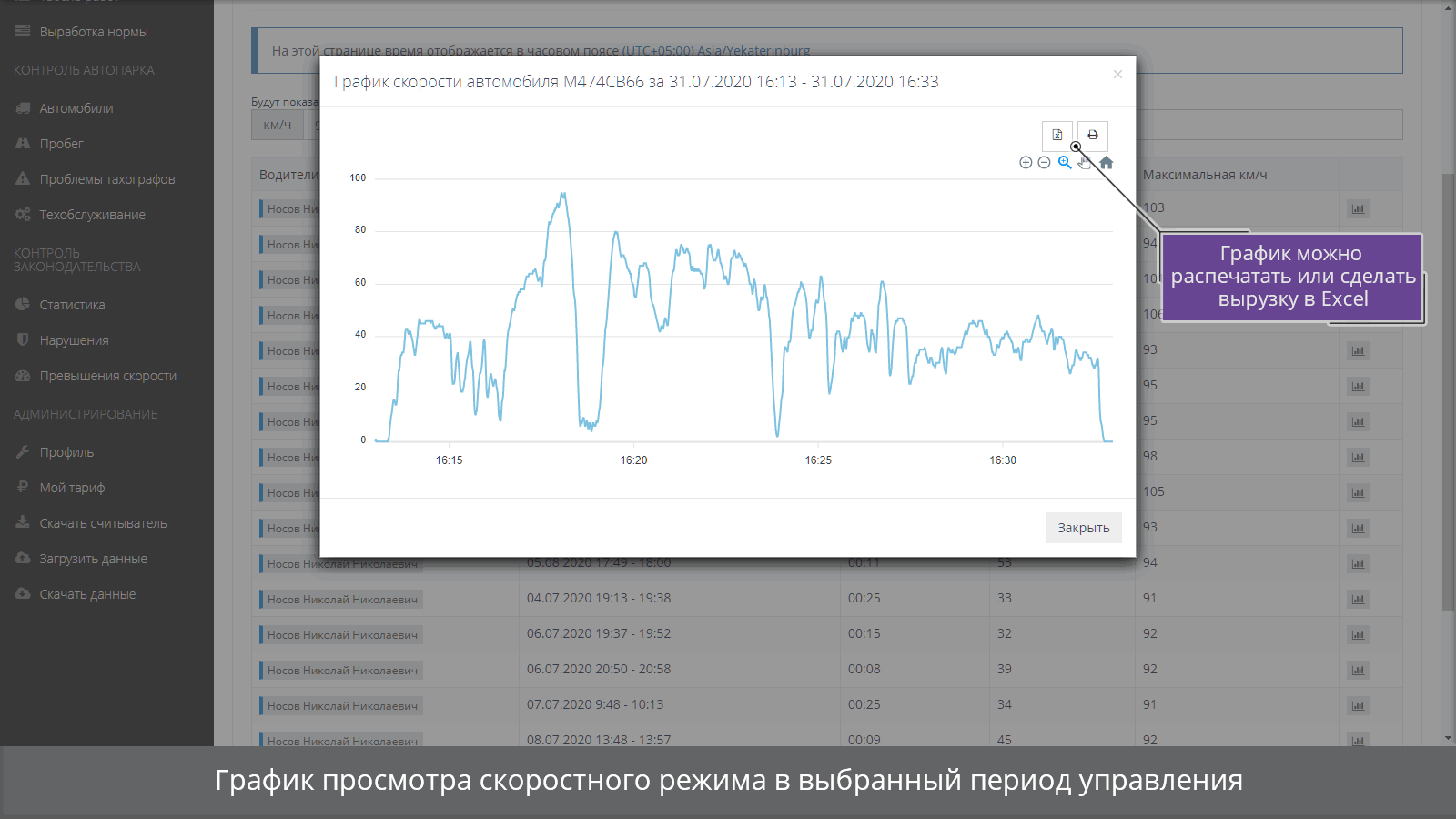Export the speed graph to Excel

pyautogui.click(x=1057, y=136)
